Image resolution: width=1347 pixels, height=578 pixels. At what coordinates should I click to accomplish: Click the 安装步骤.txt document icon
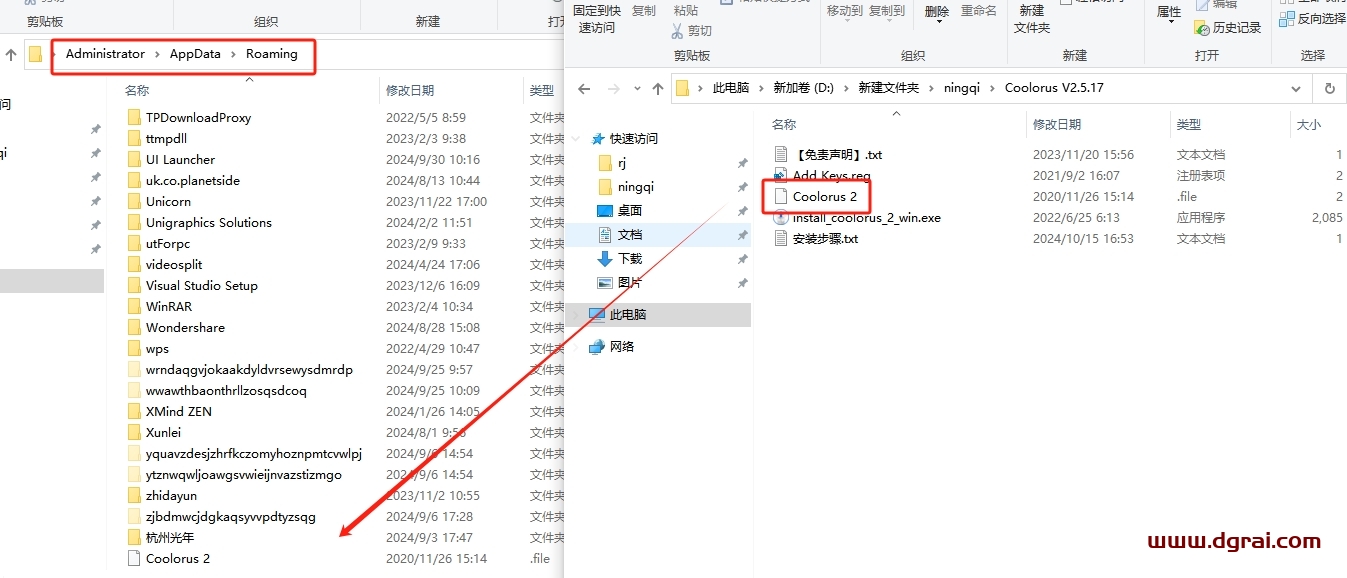click(x=782, y=238)
